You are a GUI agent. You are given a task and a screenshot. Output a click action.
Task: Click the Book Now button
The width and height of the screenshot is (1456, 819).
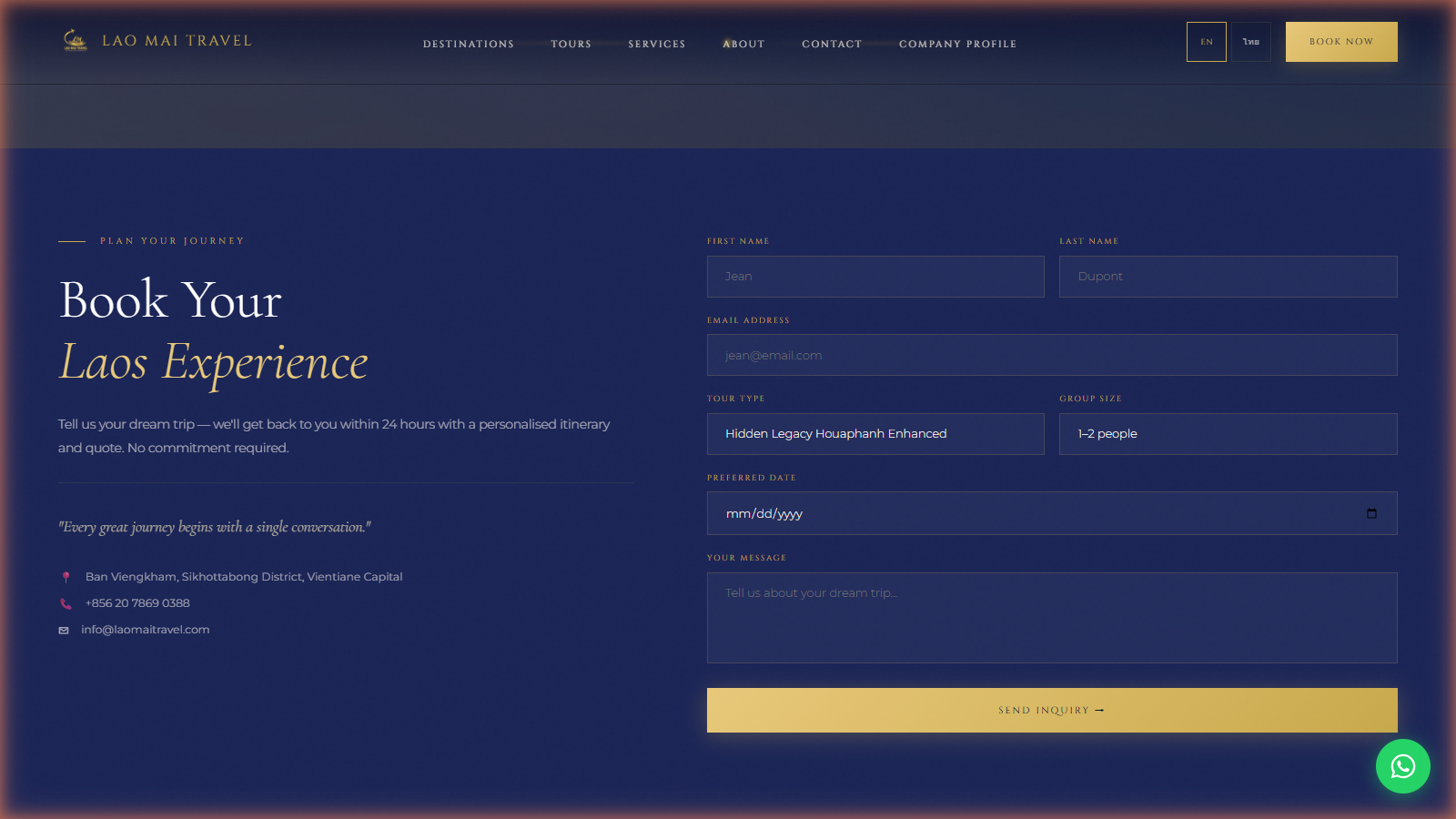click(1340, 41)
